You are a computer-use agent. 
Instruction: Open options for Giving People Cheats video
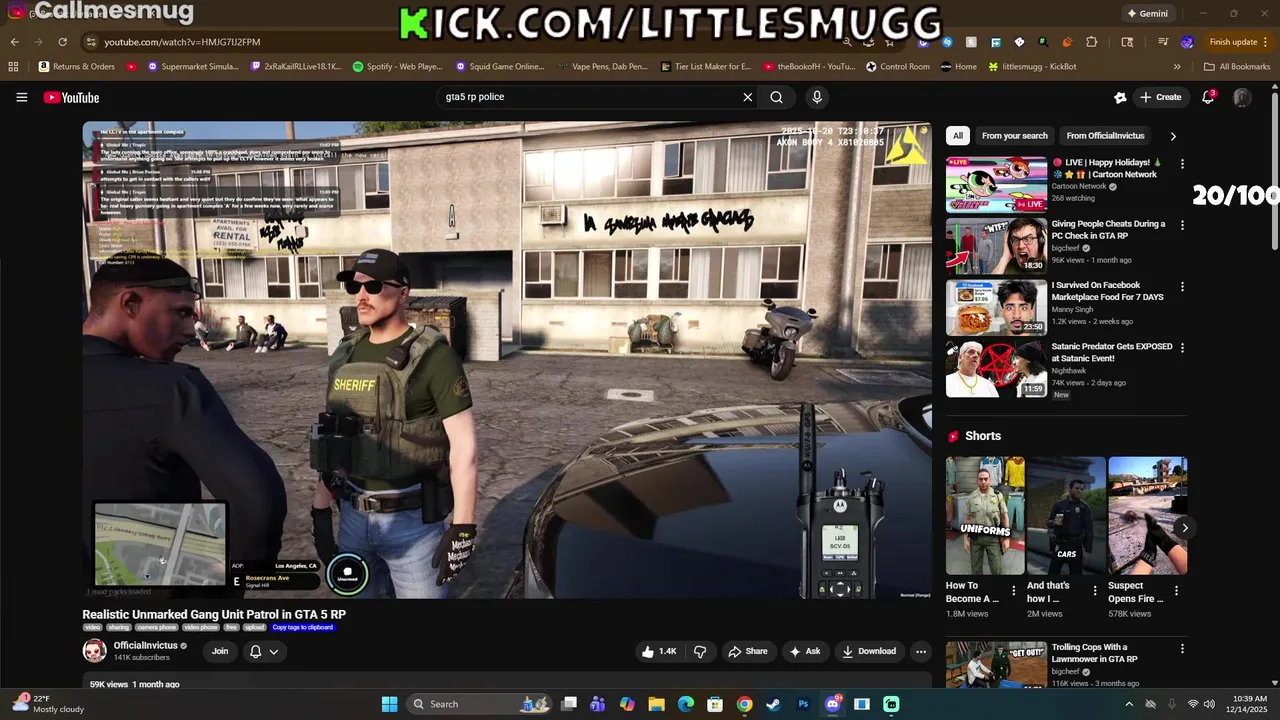[x=1182, y=225]
